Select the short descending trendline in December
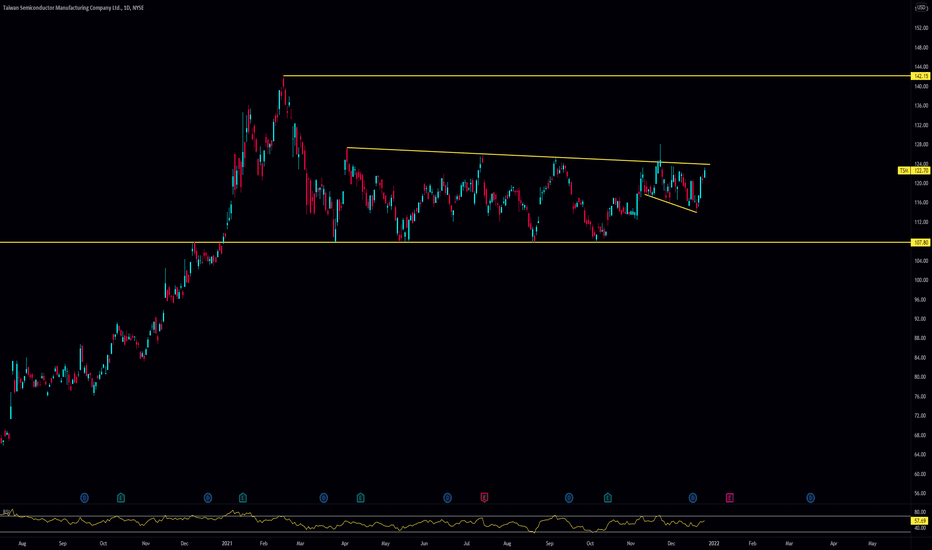 pos(670,203)
